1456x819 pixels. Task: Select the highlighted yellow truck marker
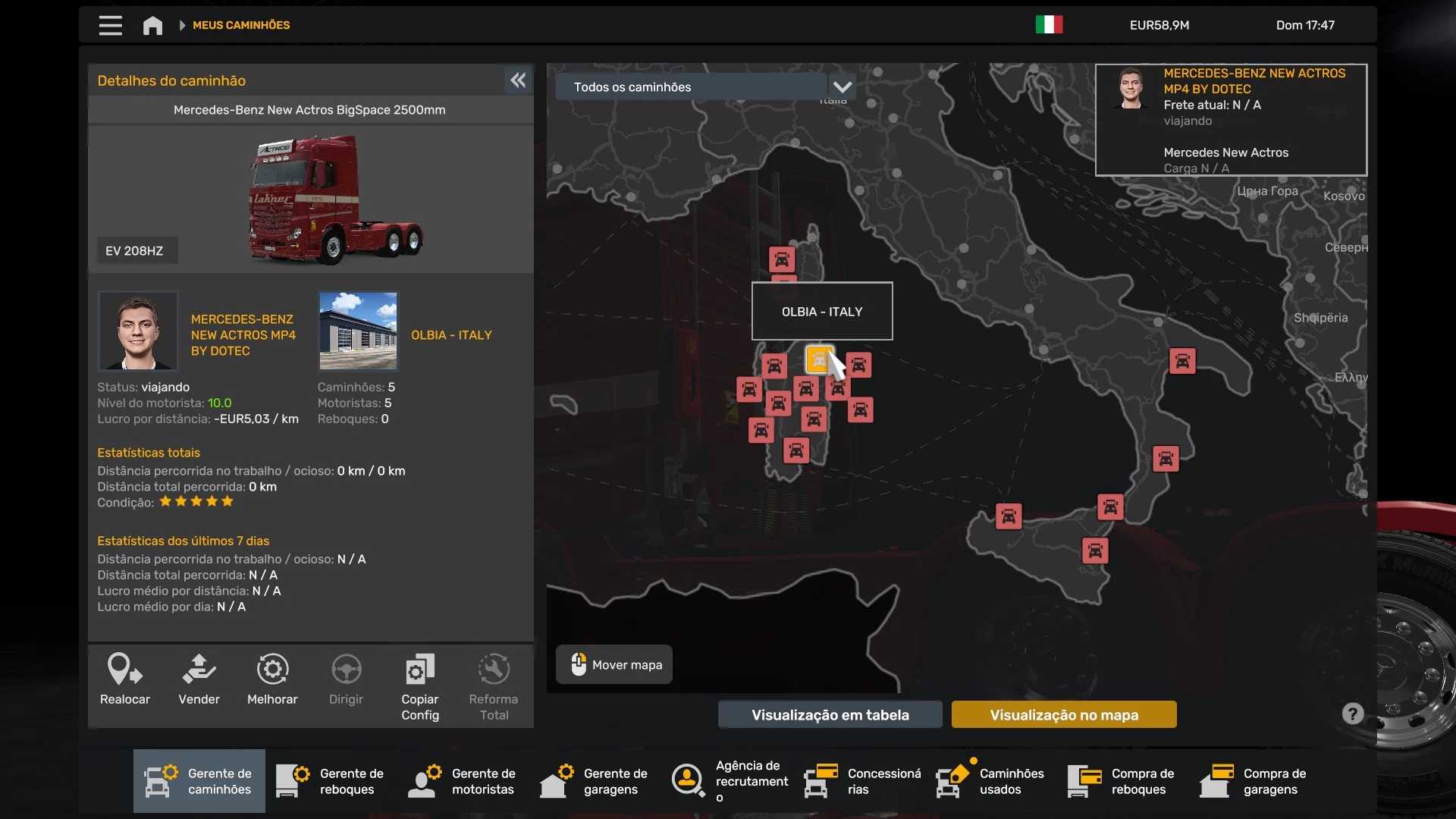[x=820, y=359]
